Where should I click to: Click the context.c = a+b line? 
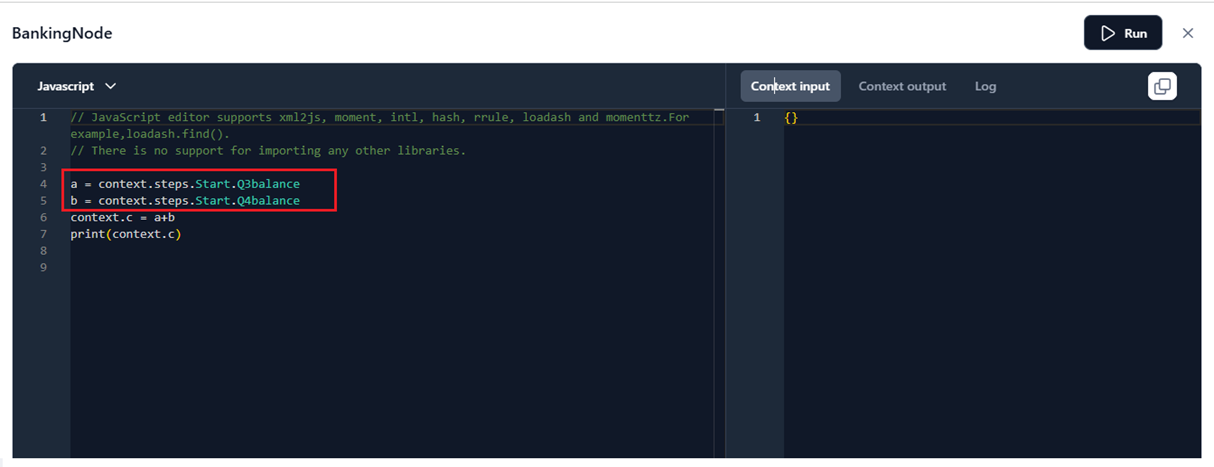[123, 217]
